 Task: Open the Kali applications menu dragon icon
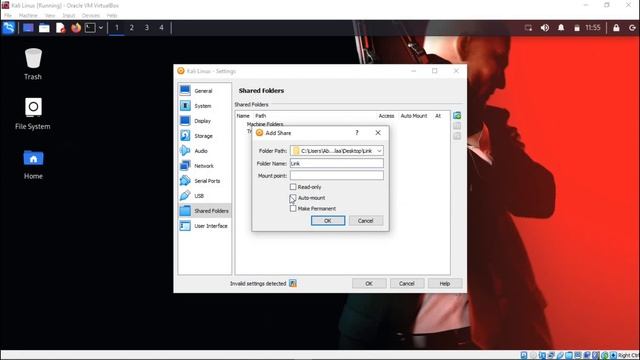pos(8,28)
